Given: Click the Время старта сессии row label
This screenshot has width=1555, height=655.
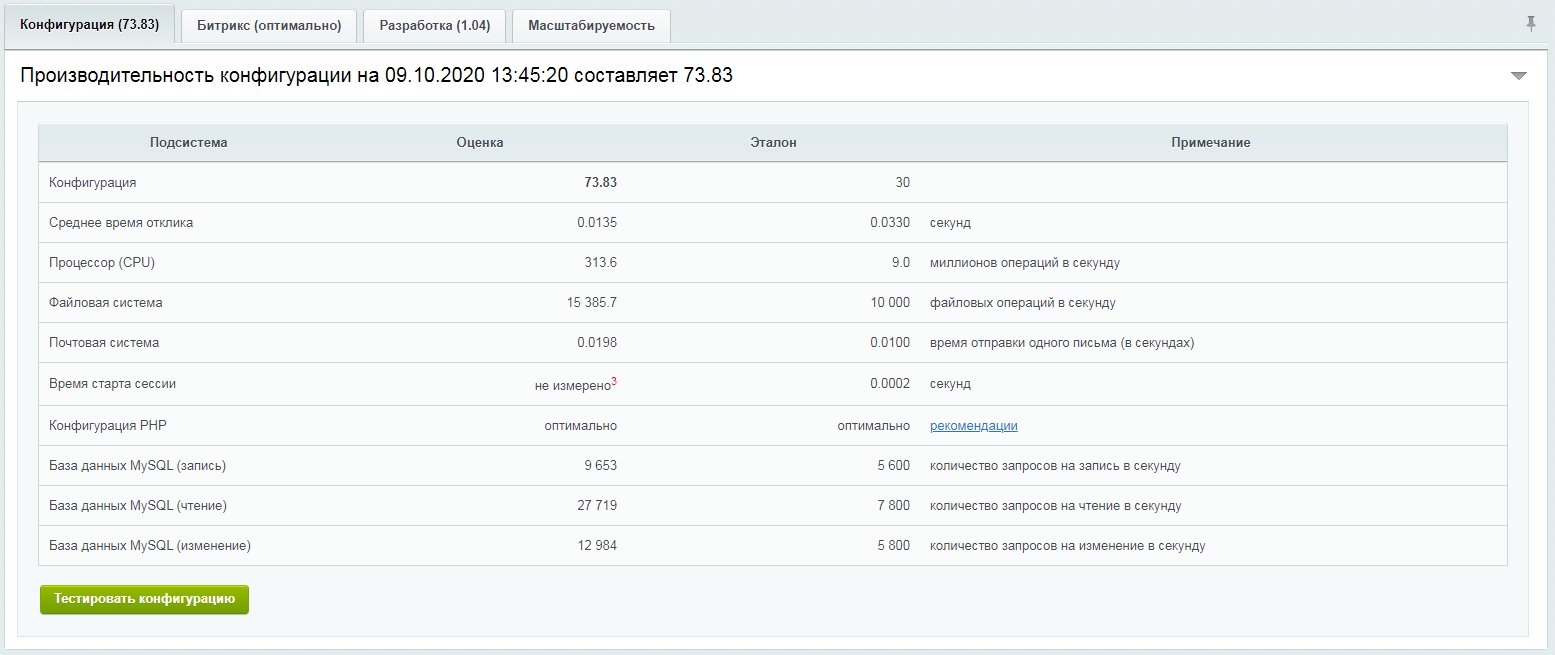Looking at the screenshot, I should tap(113, 383).
